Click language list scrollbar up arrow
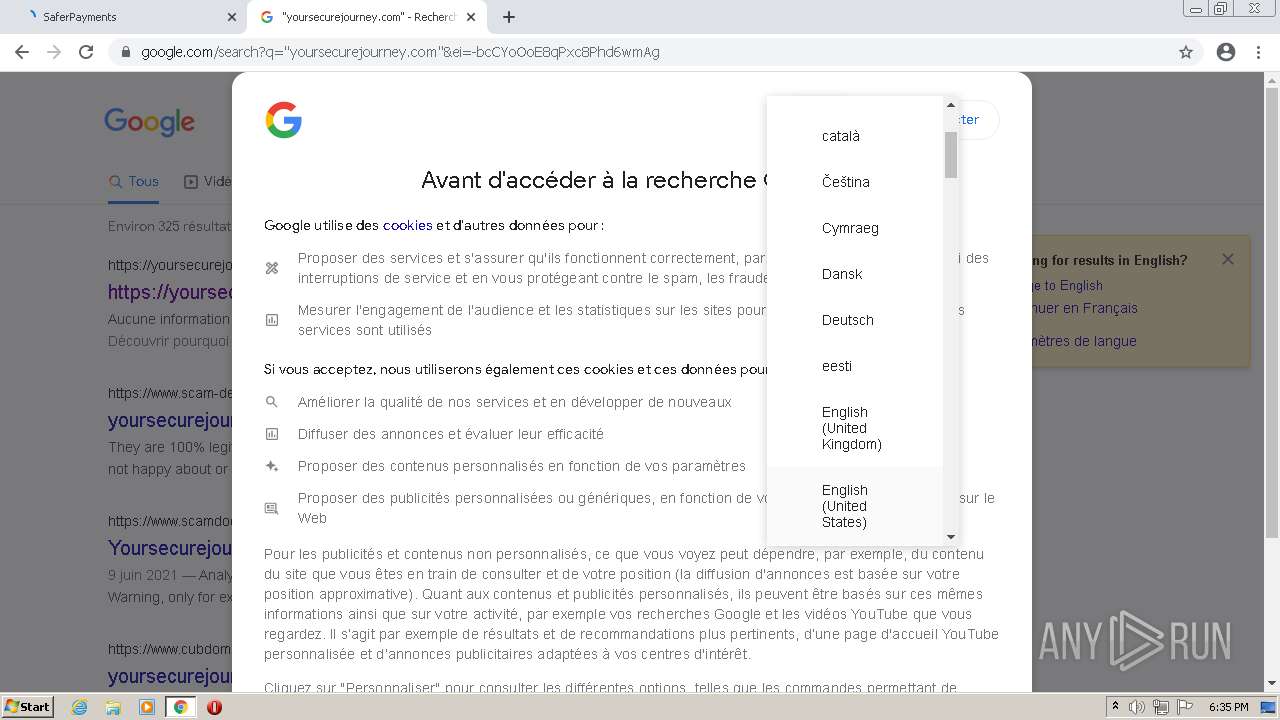 951,104
